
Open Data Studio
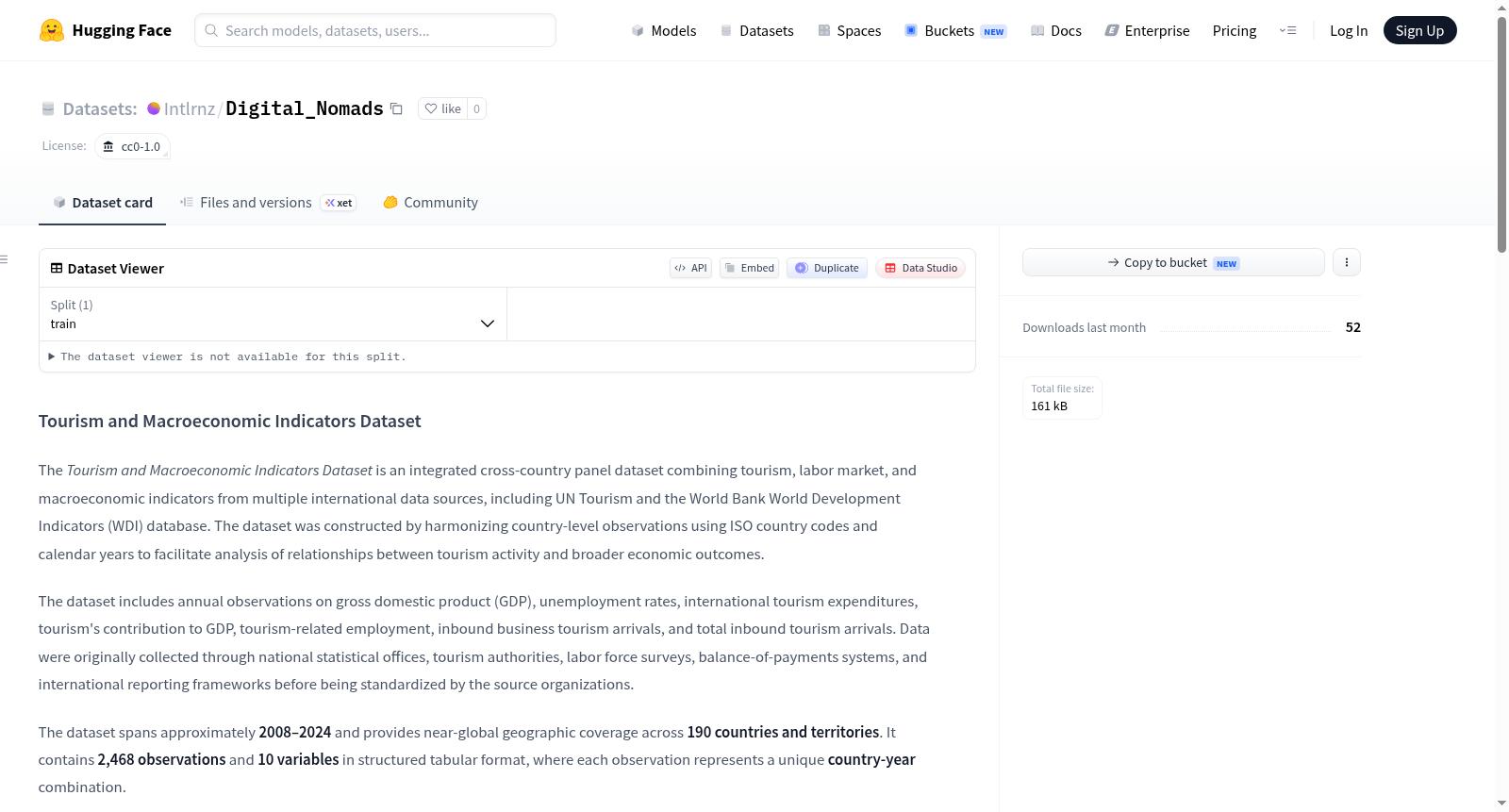tap(920, 268)
